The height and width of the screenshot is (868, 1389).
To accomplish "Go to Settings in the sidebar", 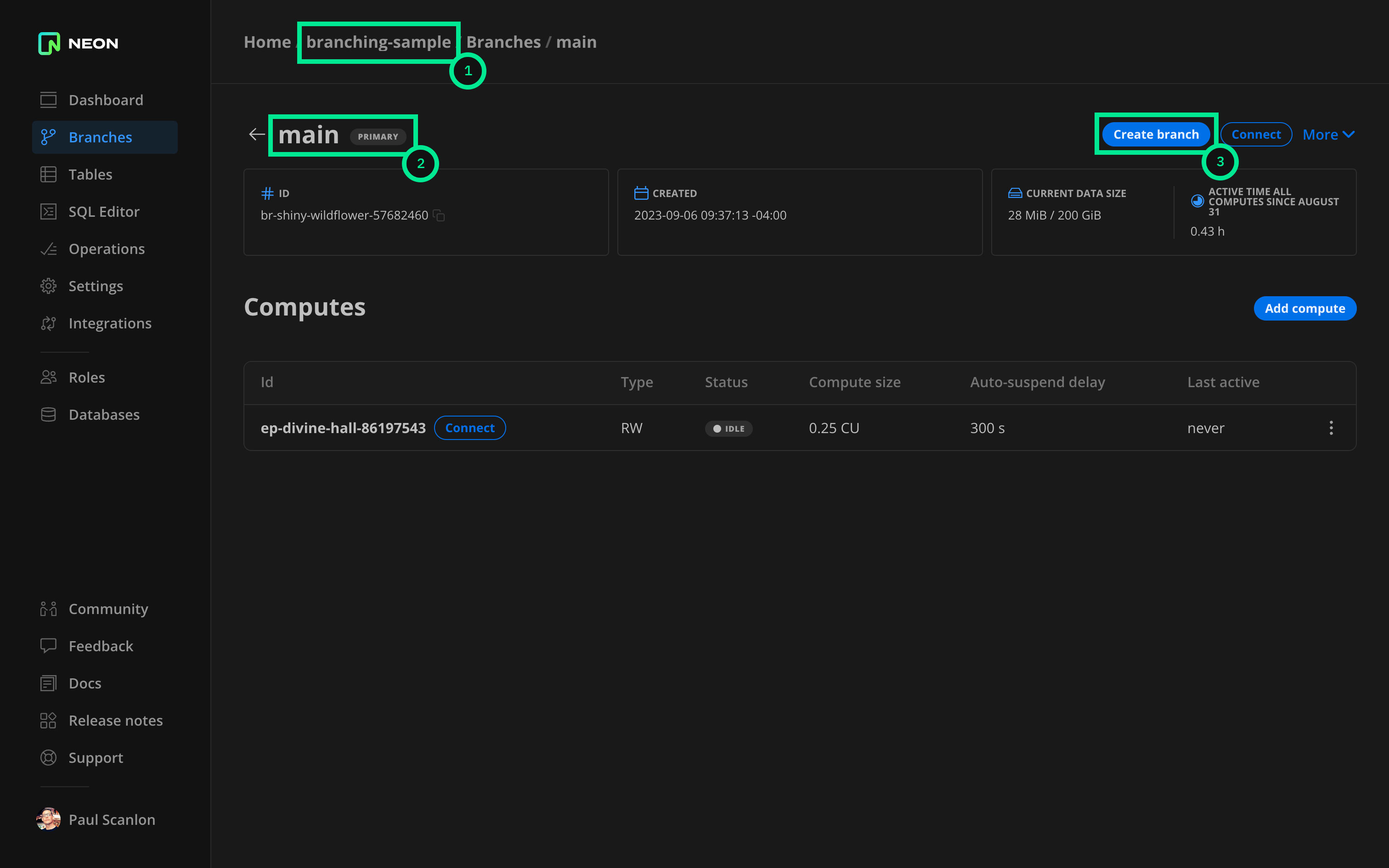I will coord(95,286).
